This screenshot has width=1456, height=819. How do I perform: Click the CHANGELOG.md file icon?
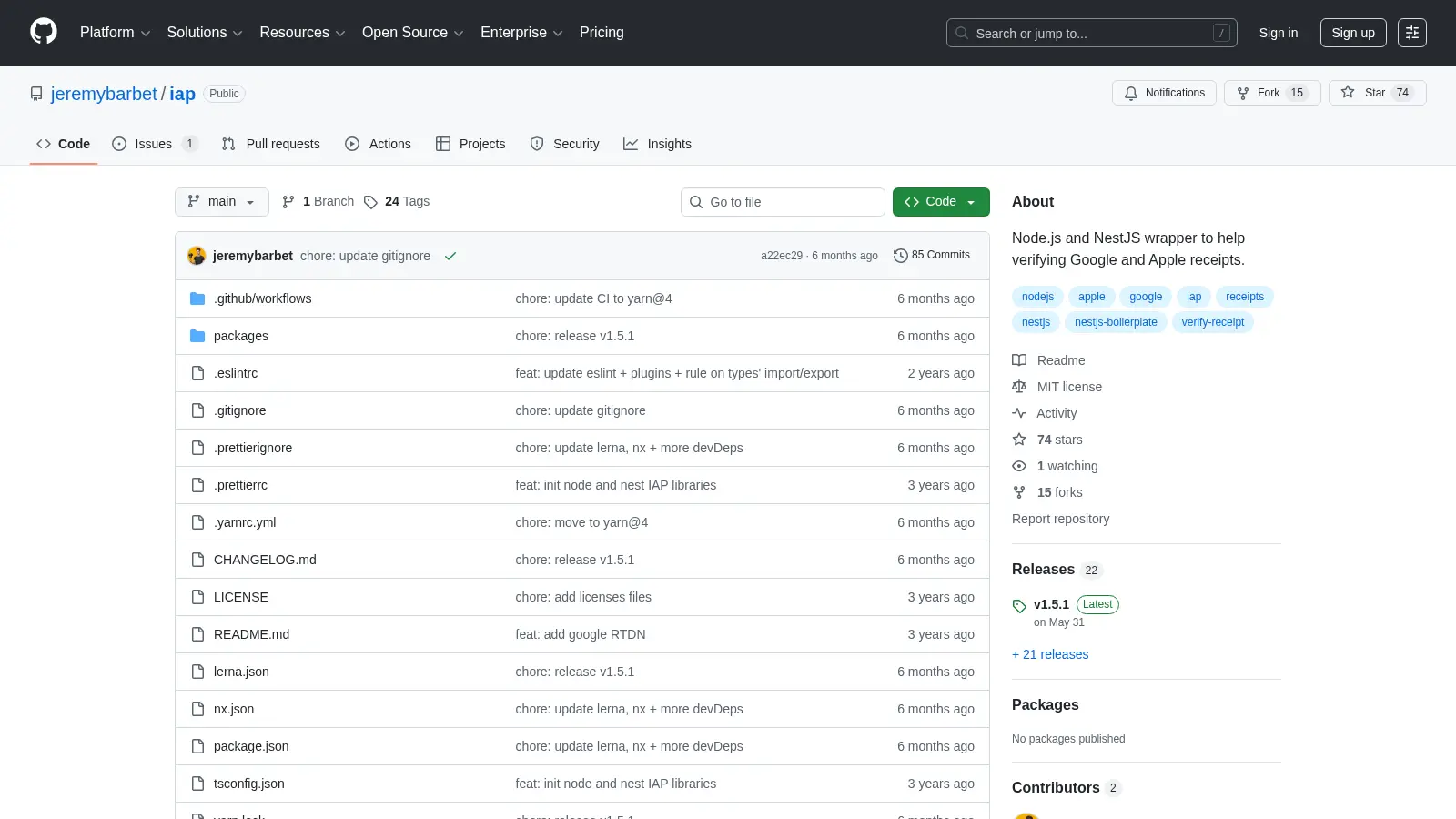pyautogui.click(x=197, y=560)
